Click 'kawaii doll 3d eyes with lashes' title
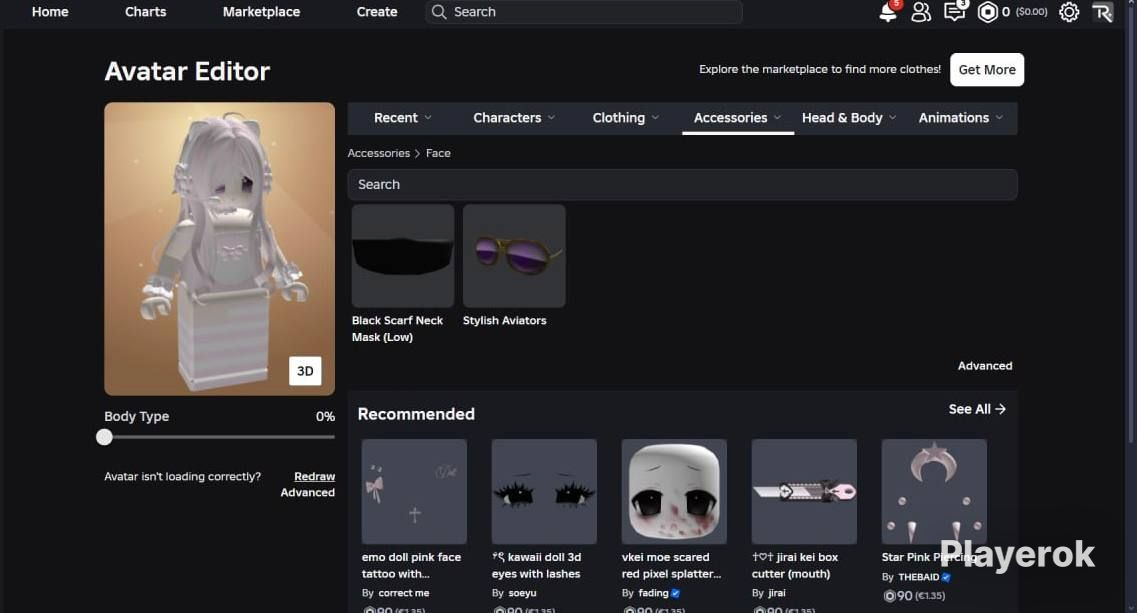The height and width of the screenshot is (613, 1137). 537,565
